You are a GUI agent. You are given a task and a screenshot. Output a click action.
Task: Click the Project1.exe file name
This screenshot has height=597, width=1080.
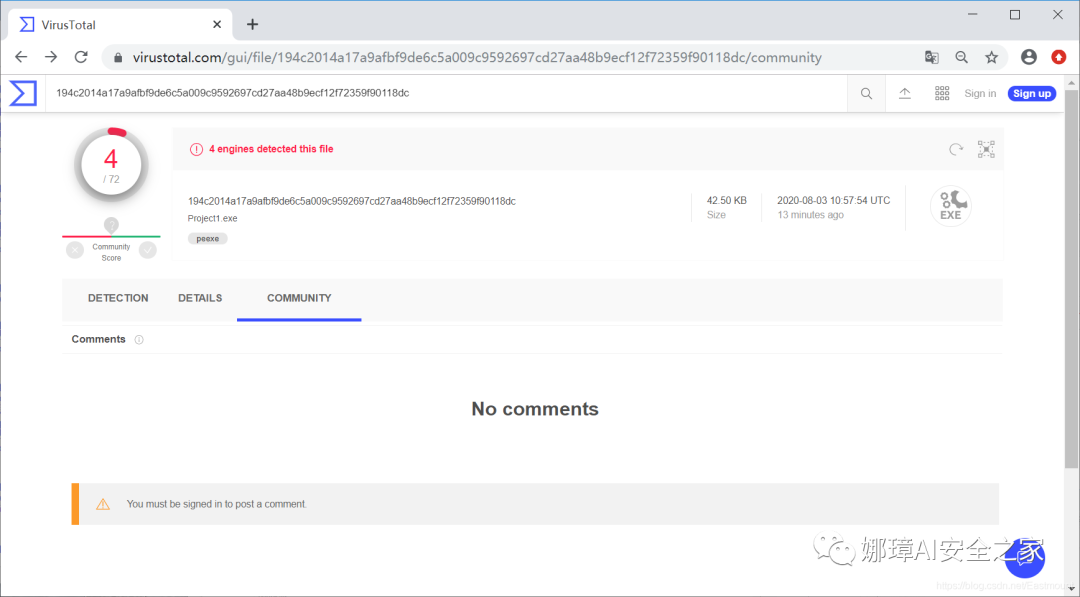click(x=212, y=218)
